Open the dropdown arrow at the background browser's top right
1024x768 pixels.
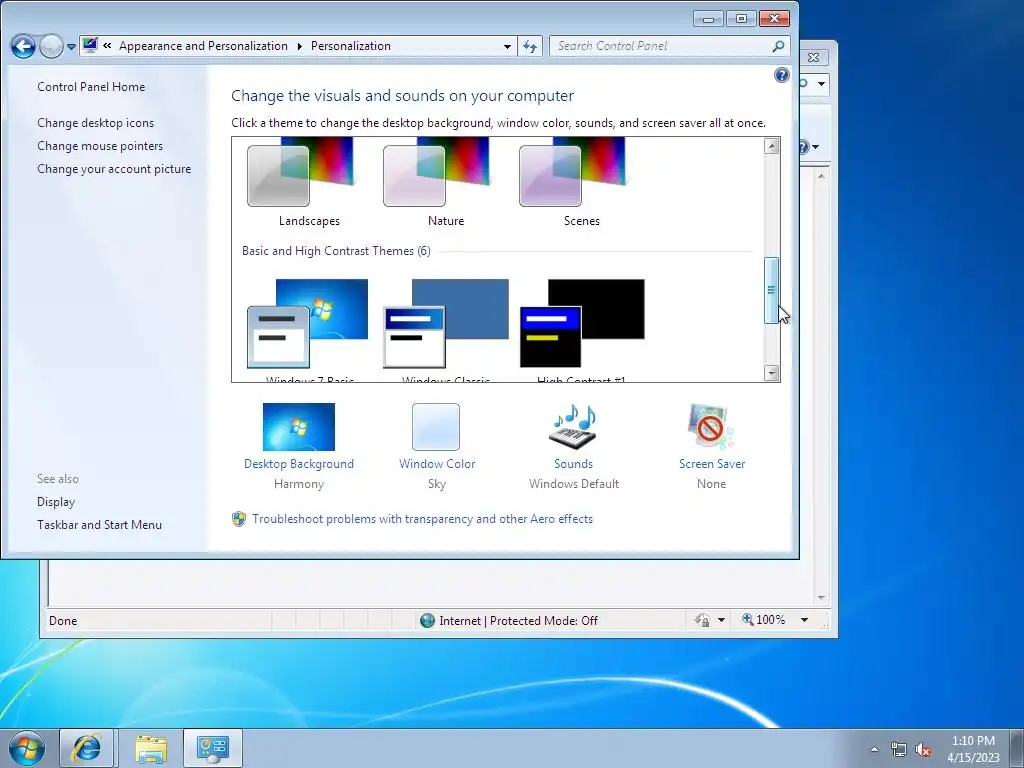coord(822,84)
